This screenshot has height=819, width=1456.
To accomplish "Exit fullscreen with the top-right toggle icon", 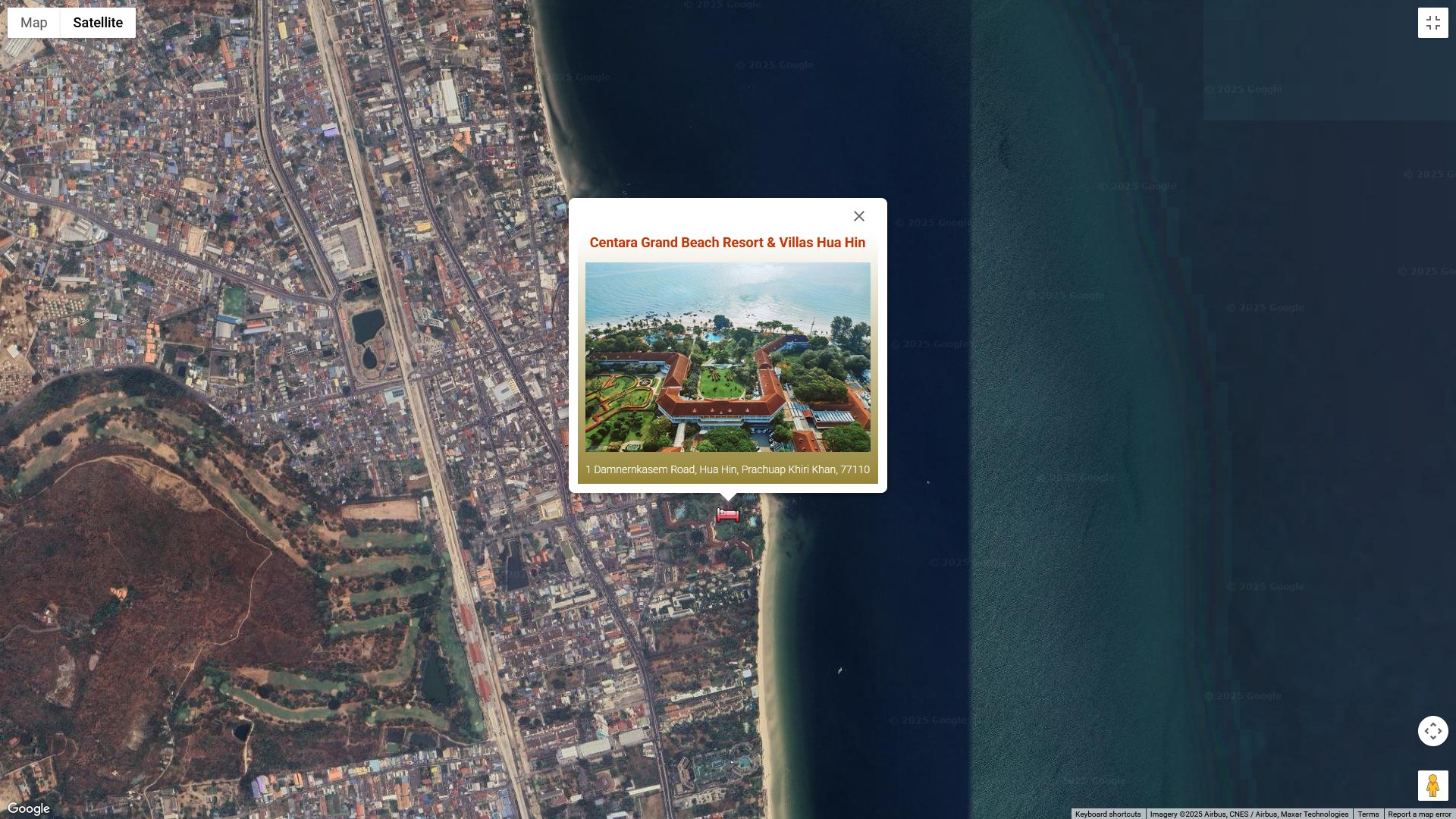I will 1432,23.
